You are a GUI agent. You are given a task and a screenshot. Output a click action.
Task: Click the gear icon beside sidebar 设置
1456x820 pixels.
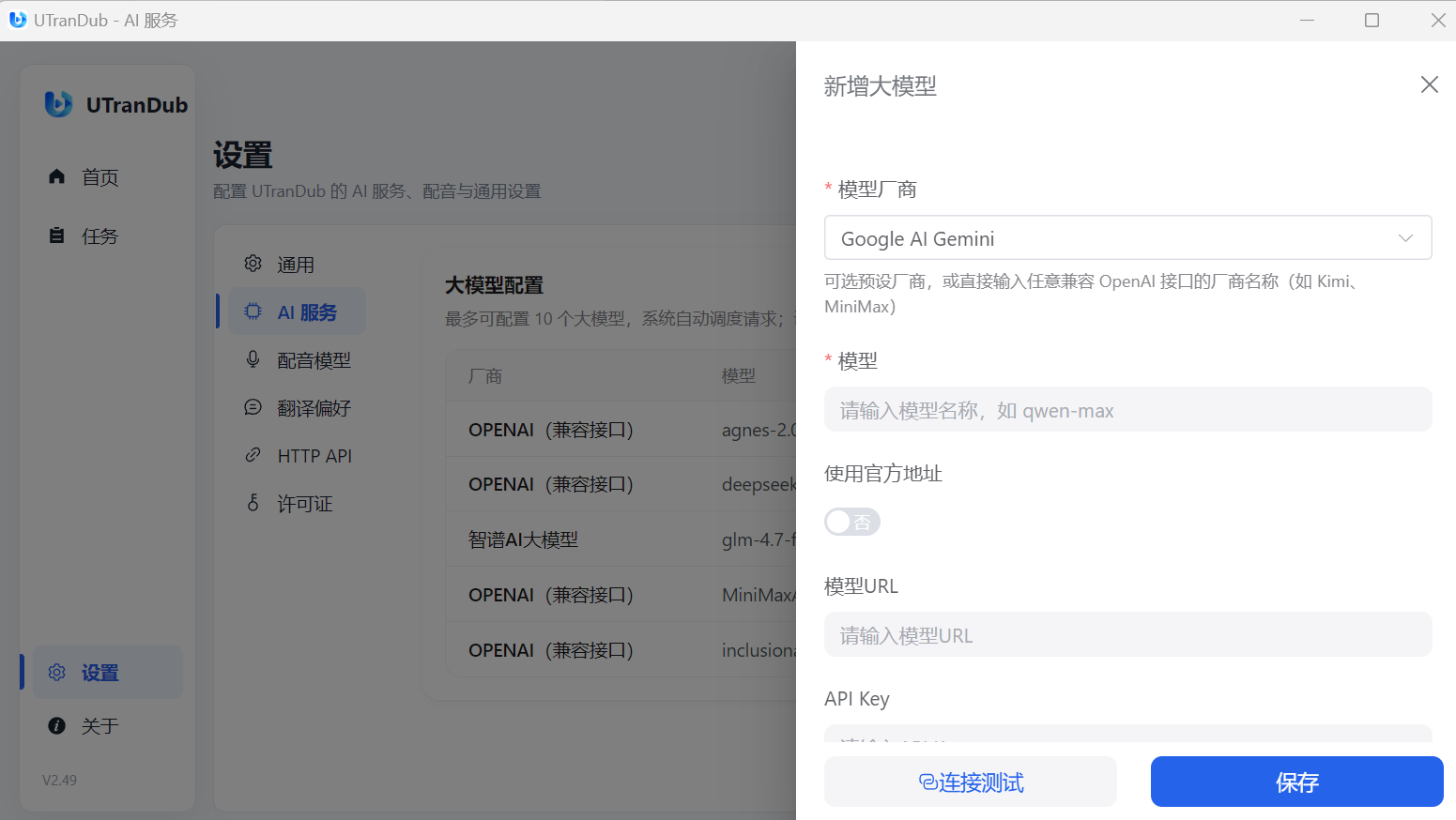pyautogui.click(x=57, y=673)
